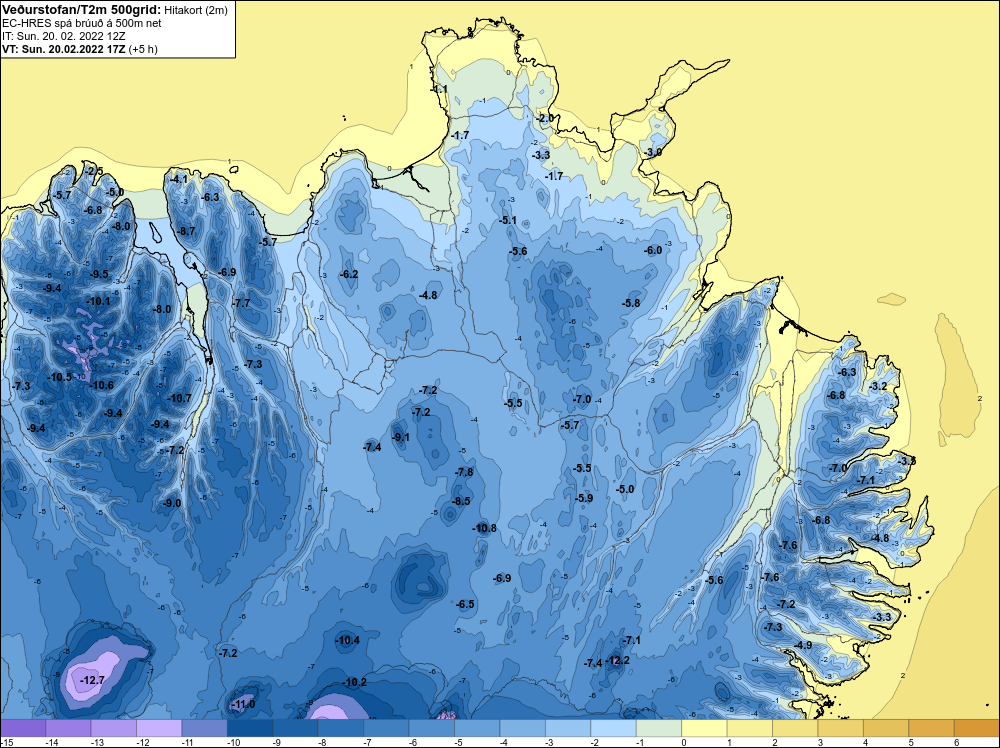The image size is (1000, 748).
Task: Select legend swatch between -10 and -9
Action: (250, 728)
